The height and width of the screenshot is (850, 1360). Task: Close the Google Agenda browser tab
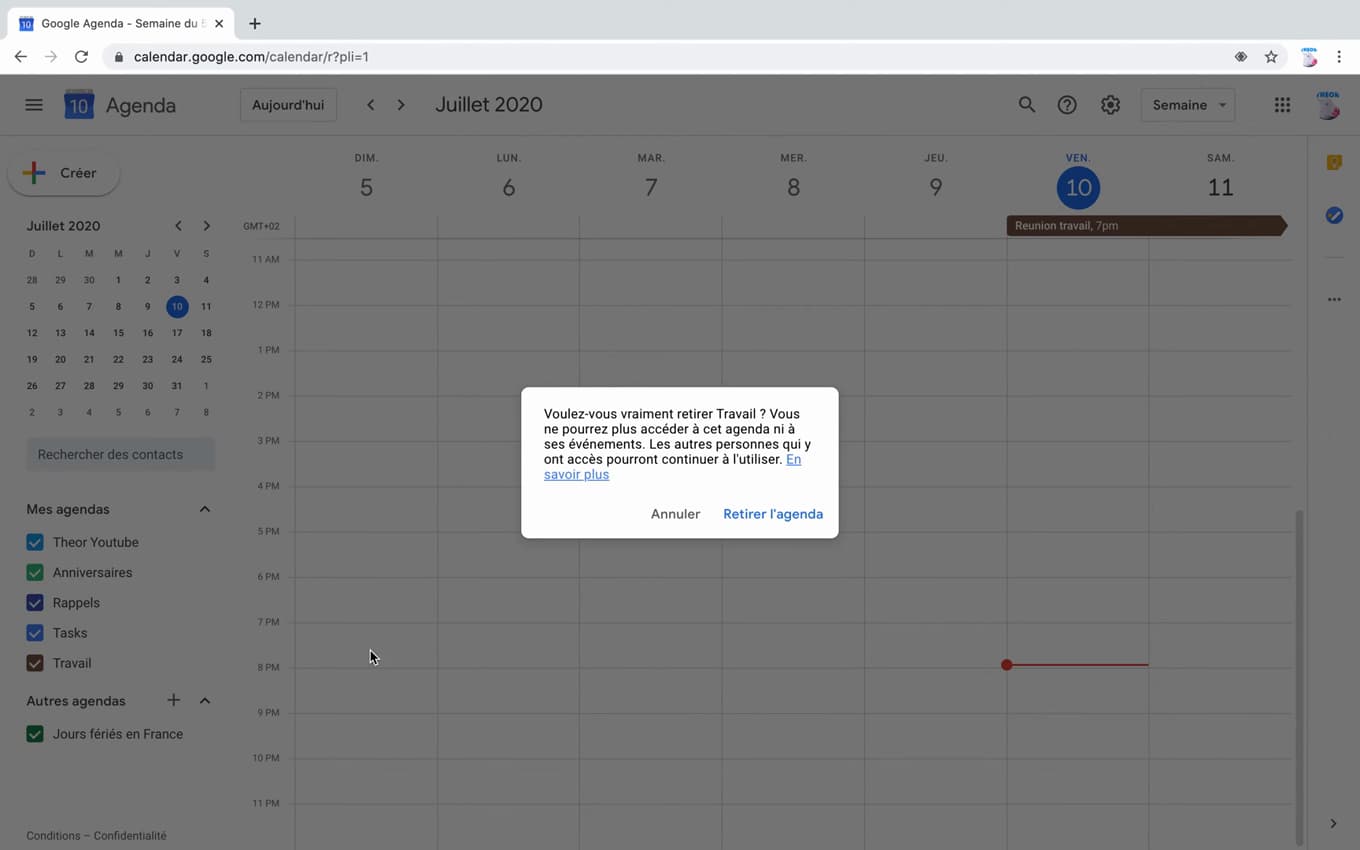219,23
